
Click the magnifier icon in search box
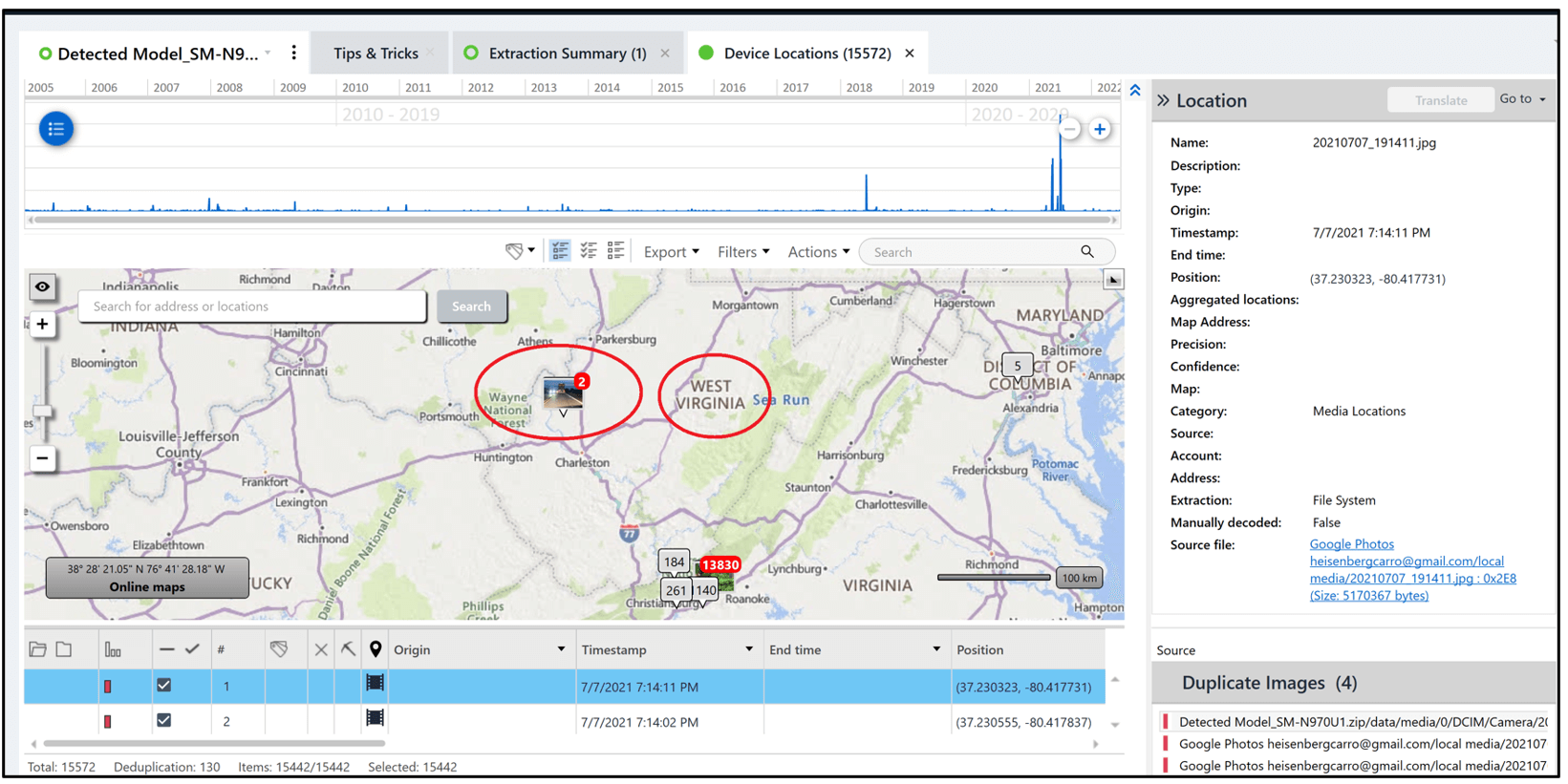tap(1087, 252)
